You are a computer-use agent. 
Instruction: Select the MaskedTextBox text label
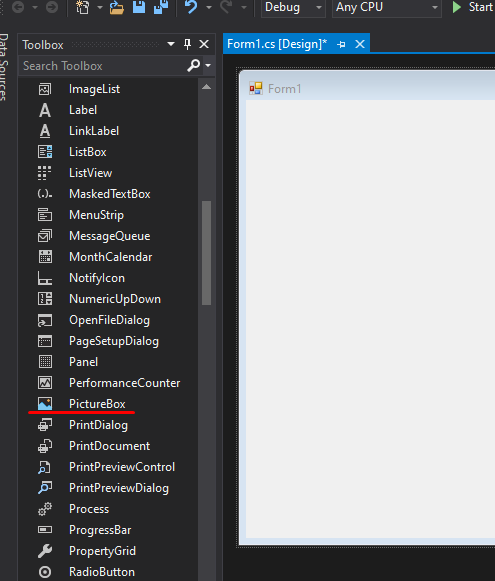(110, 194)
